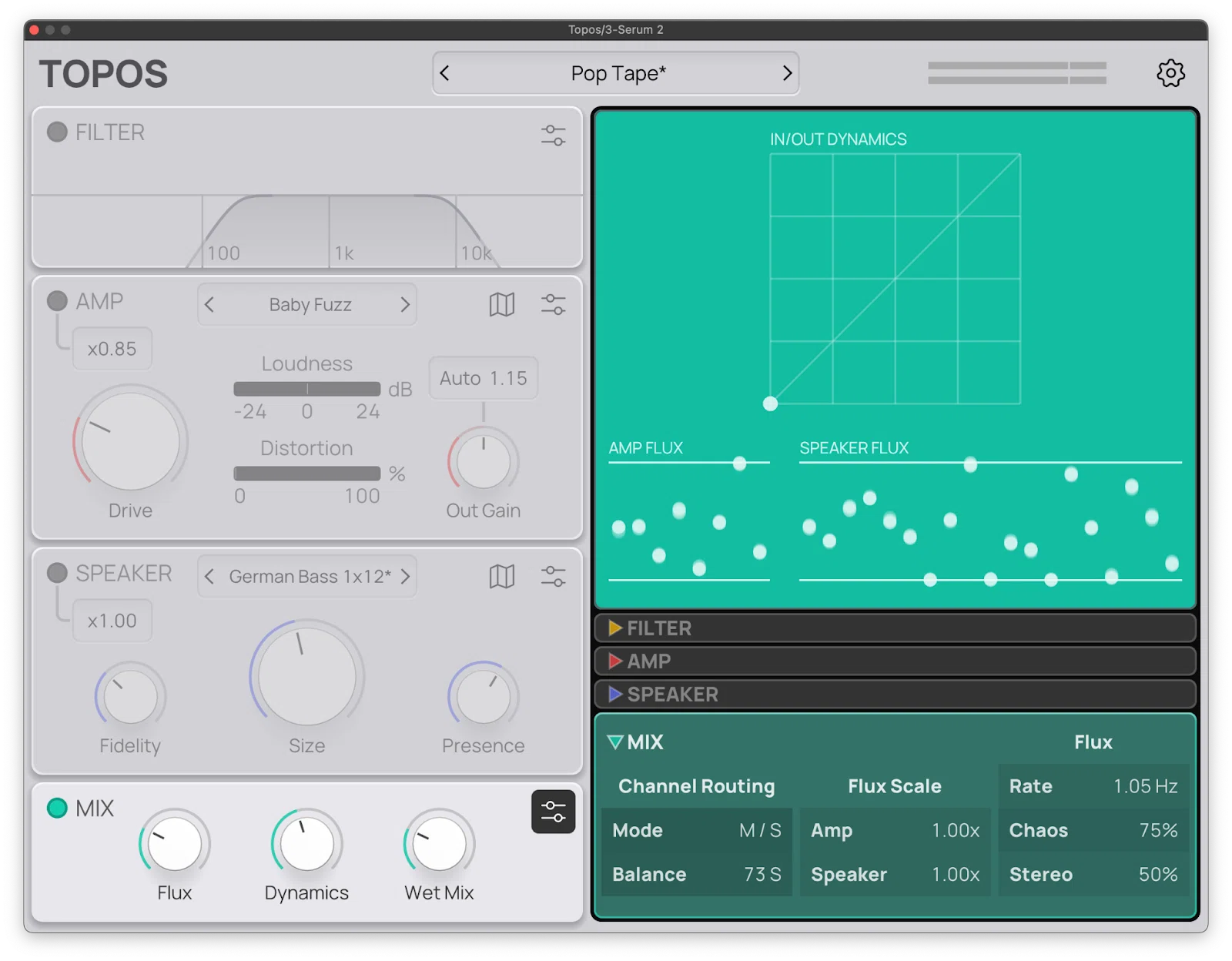Toggle the SPEAKER module power button

(x=57, y=572)
